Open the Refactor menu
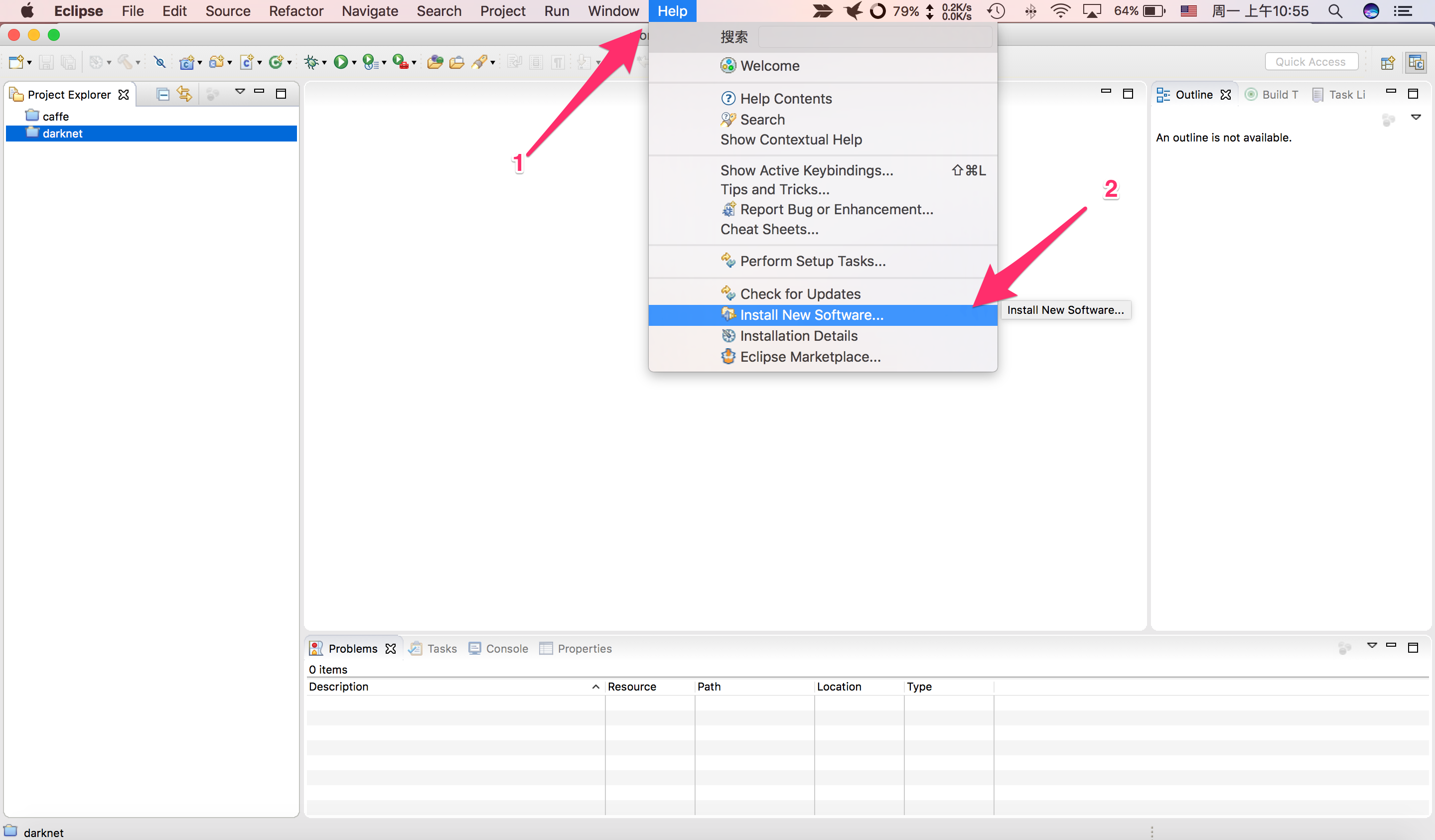 click(296, 11)
